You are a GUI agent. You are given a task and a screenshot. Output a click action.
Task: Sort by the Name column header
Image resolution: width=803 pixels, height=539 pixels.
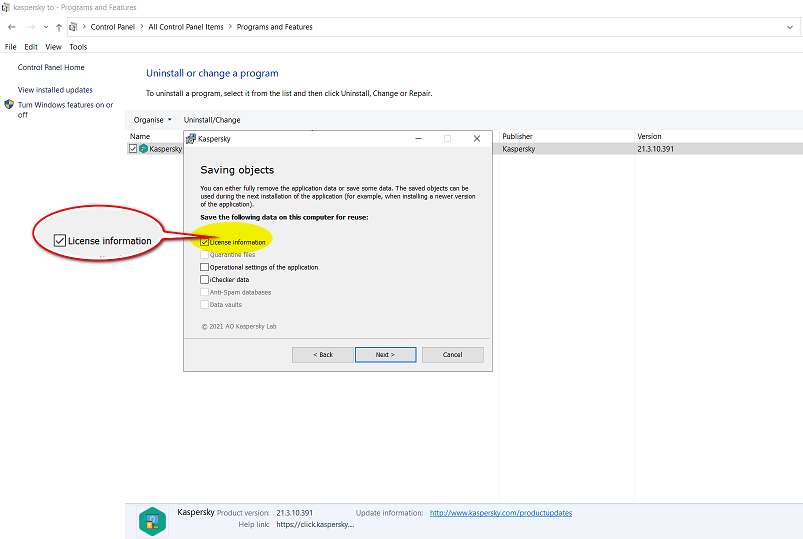click(x=140, y=136)
